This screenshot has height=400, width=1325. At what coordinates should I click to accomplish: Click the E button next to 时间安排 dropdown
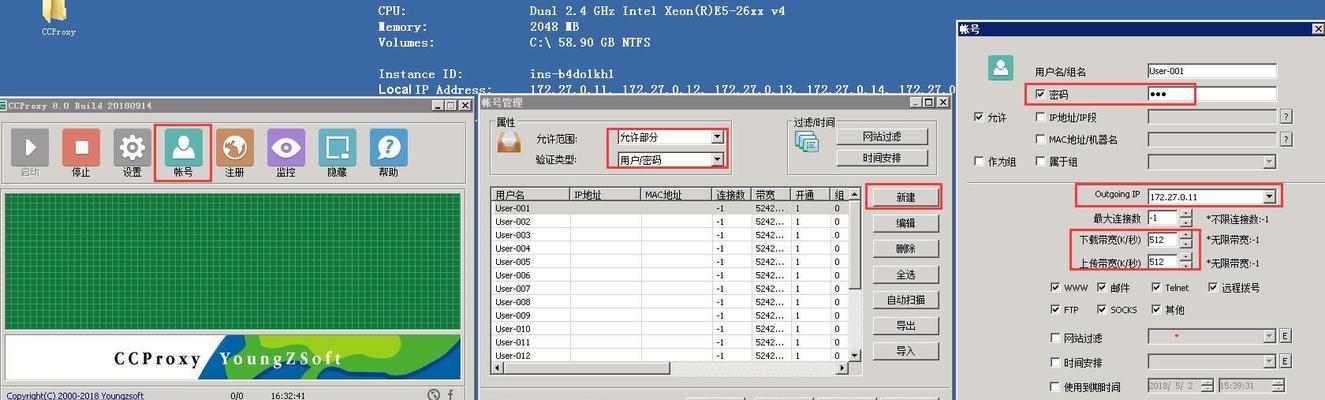coord(1285,361)
